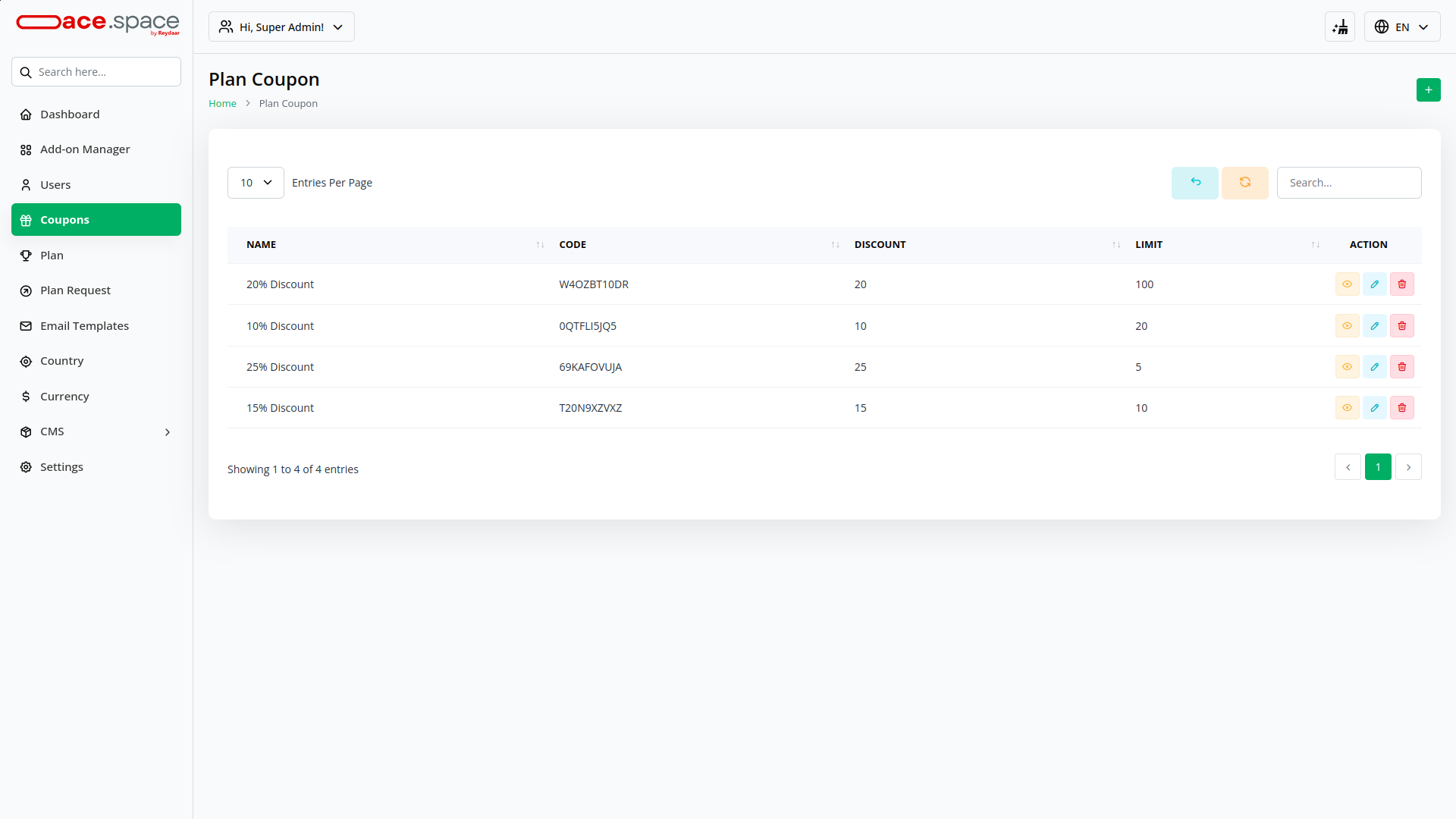Open Plan Request in the sidebar
This screenshot has width=1456, height=819.
75,290
